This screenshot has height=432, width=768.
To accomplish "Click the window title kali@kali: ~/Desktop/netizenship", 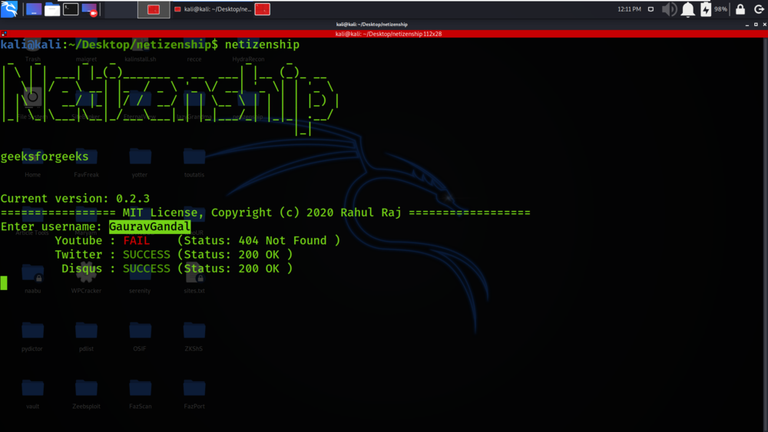I will pyautogui.click(x=372, y=24).
